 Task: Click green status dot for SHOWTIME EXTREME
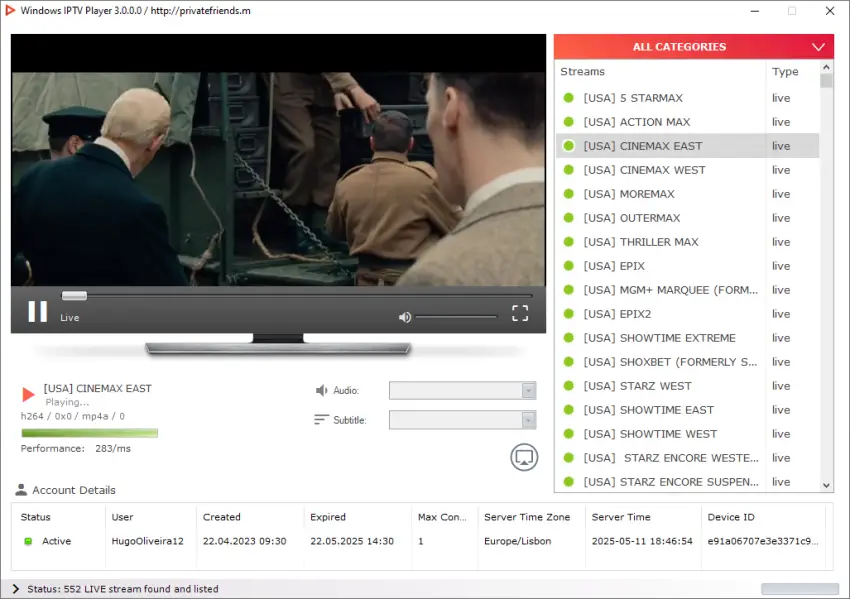(569, 338)
